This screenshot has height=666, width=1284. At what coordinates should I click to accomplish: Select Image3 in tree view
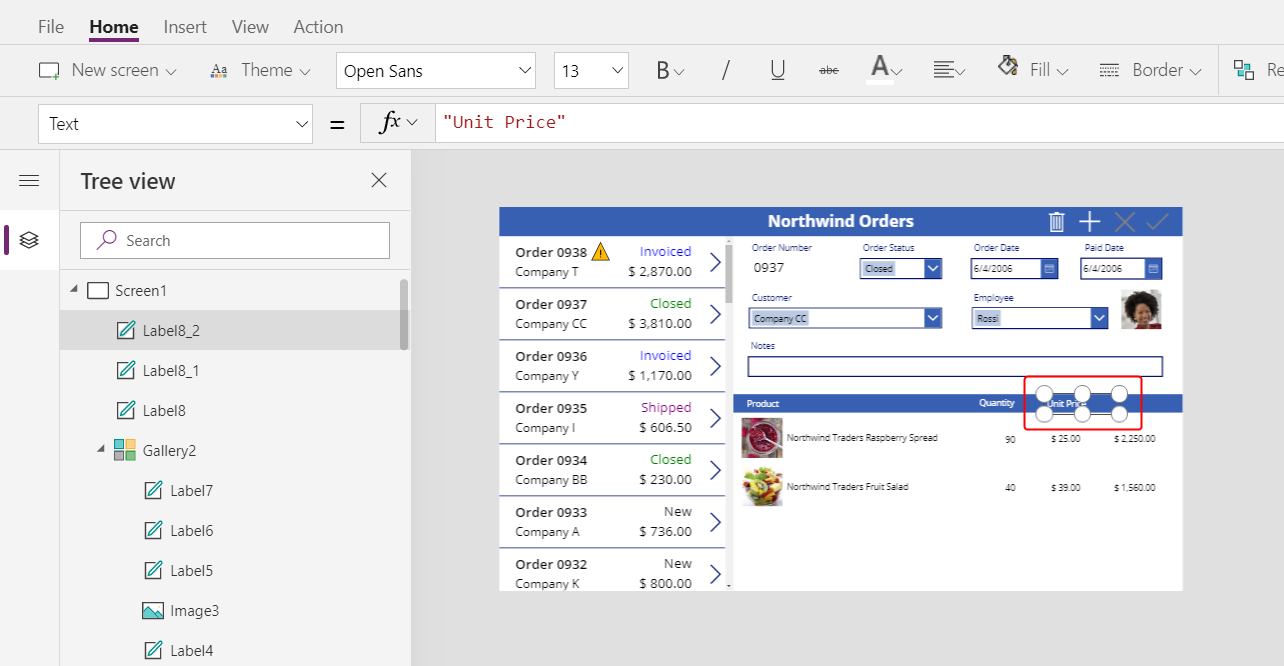pyautogui.click(x=194, y=610)
